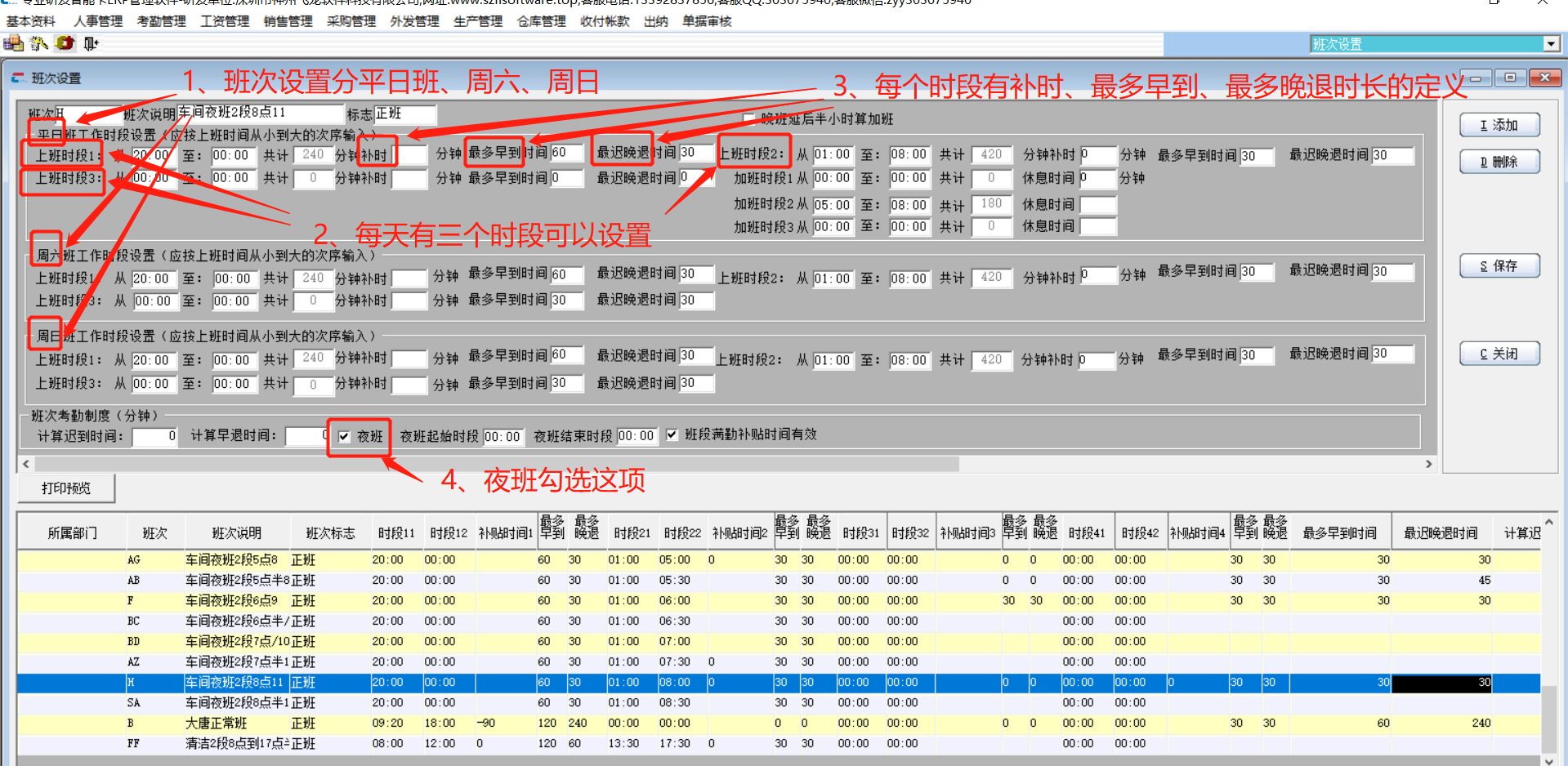
Task: Click the exit door icon on the toolbar
Action: coord(89,43)
